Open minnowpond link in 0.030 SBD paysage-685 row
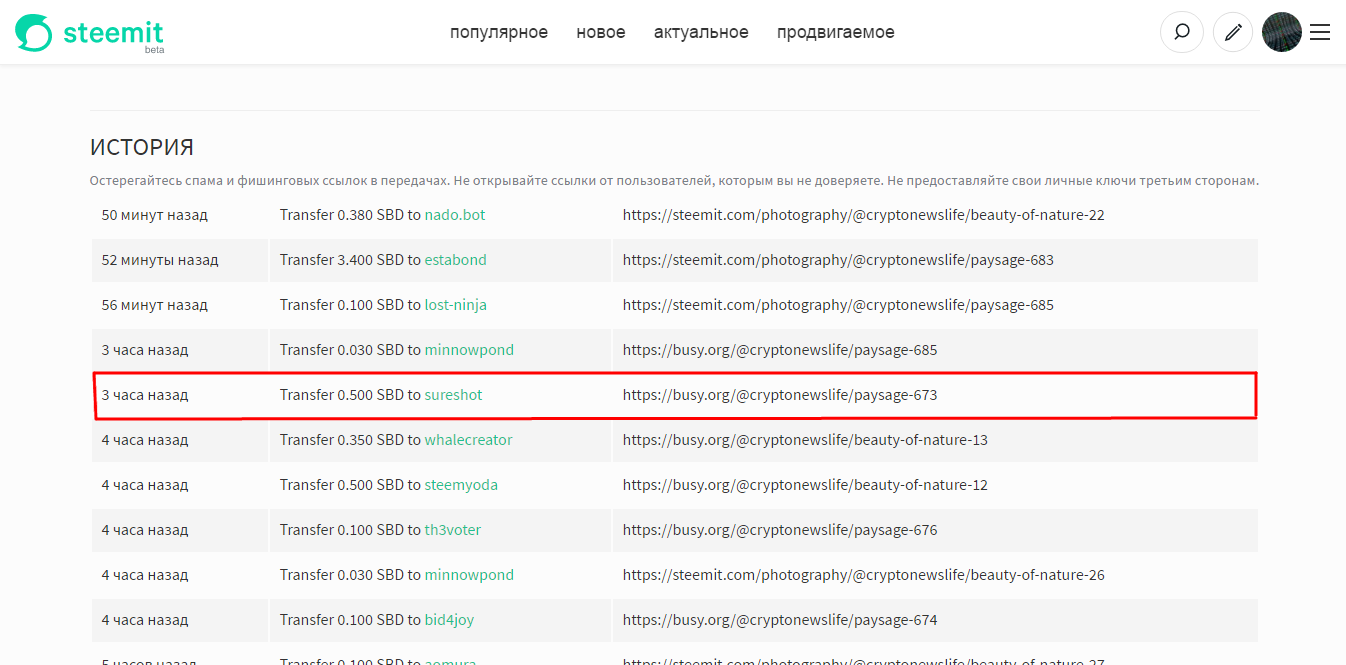This screenshot has width=1346, height=665. click(x=469, y=350)
